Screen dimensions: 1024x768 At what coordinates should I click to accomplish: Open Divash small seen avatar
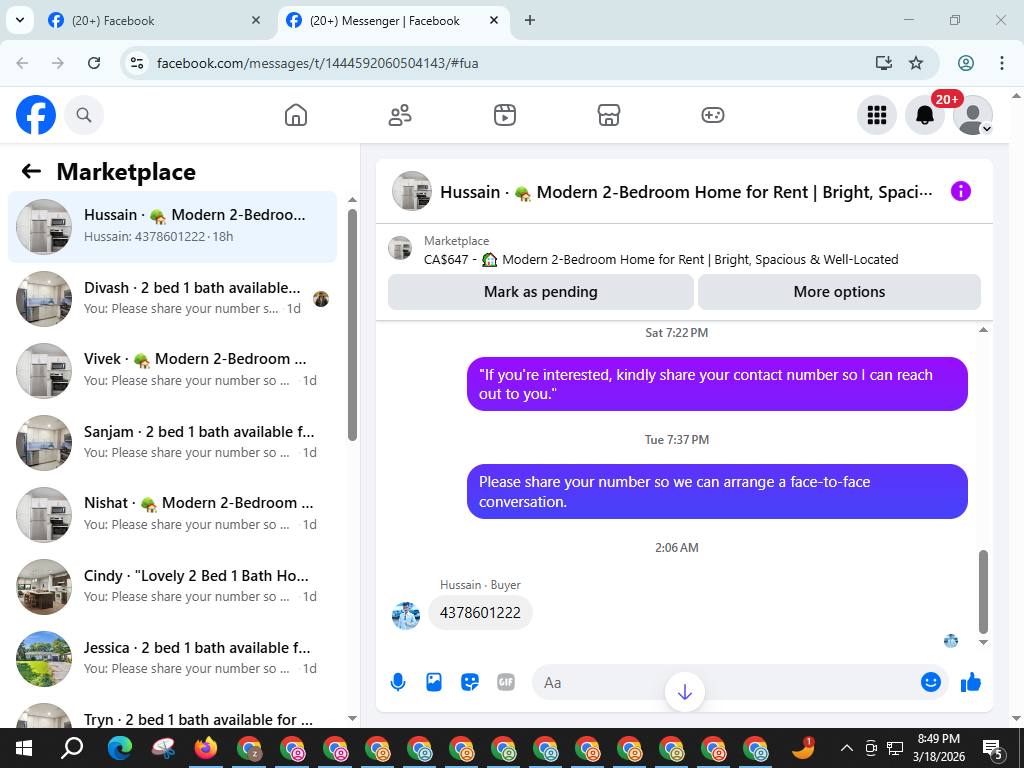(x=321, y=299)
